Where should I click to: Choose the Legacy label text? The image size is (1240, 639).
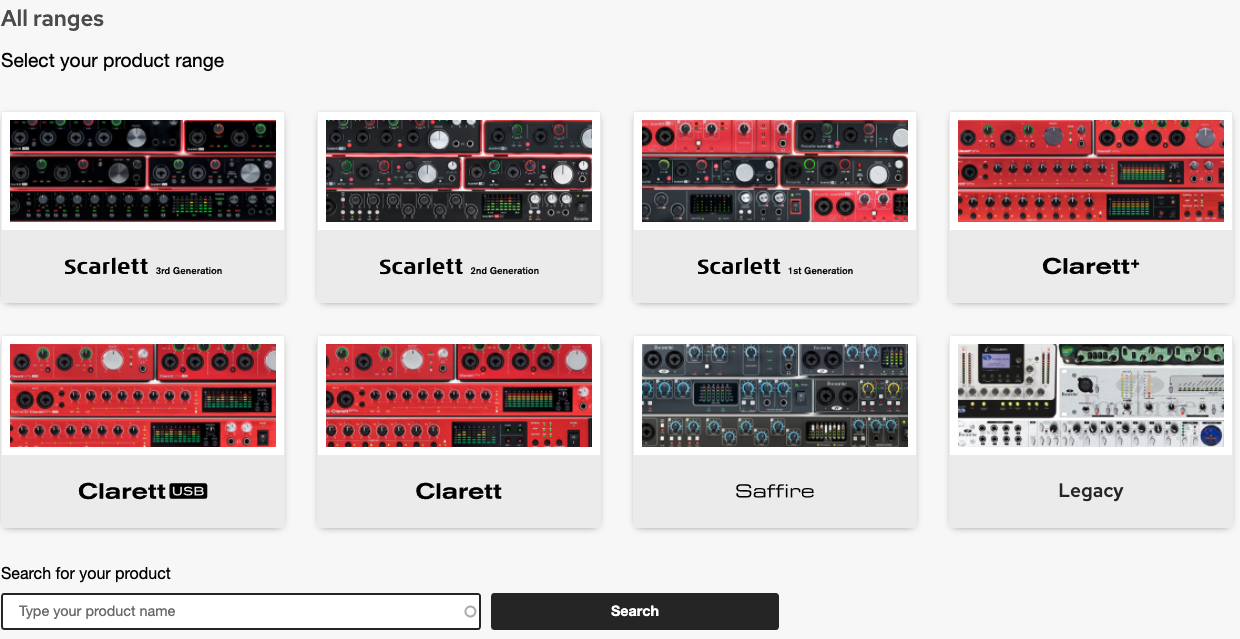(x=1090, y=491)
